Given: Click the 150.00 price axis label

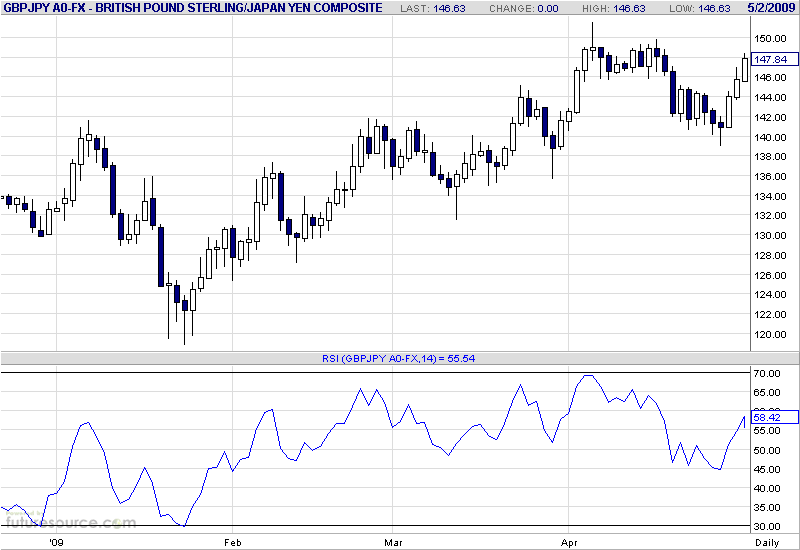Looking at the screenshot, I should (x=770, y=38).
